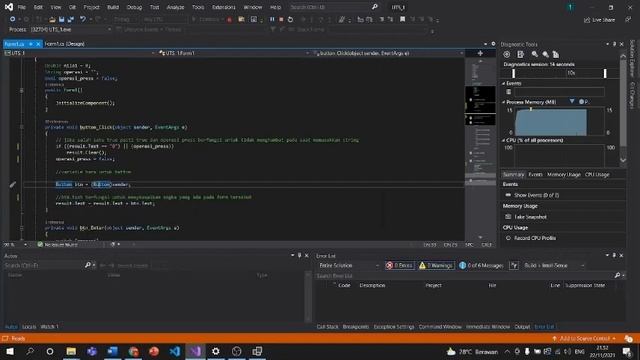Screen dimensions: 640x360
Task: Open a file with the folder toolbar icon
Action: [x=52, y=19]
